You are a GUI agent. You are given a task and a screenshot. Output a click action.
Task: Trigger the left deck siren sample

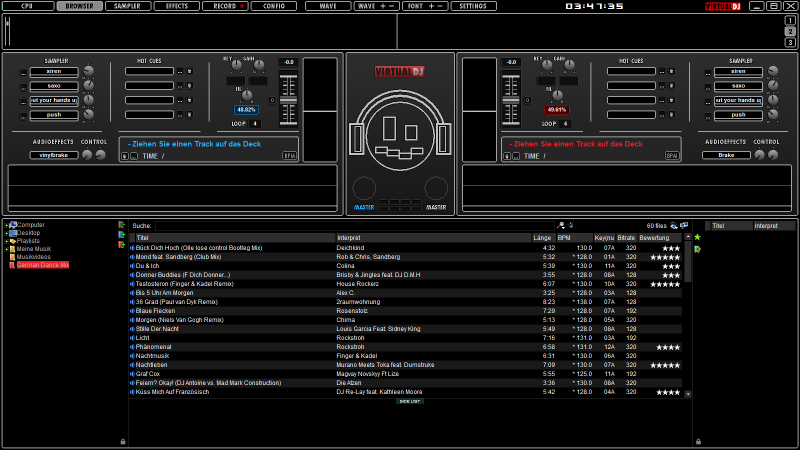(x=54, y=71)
